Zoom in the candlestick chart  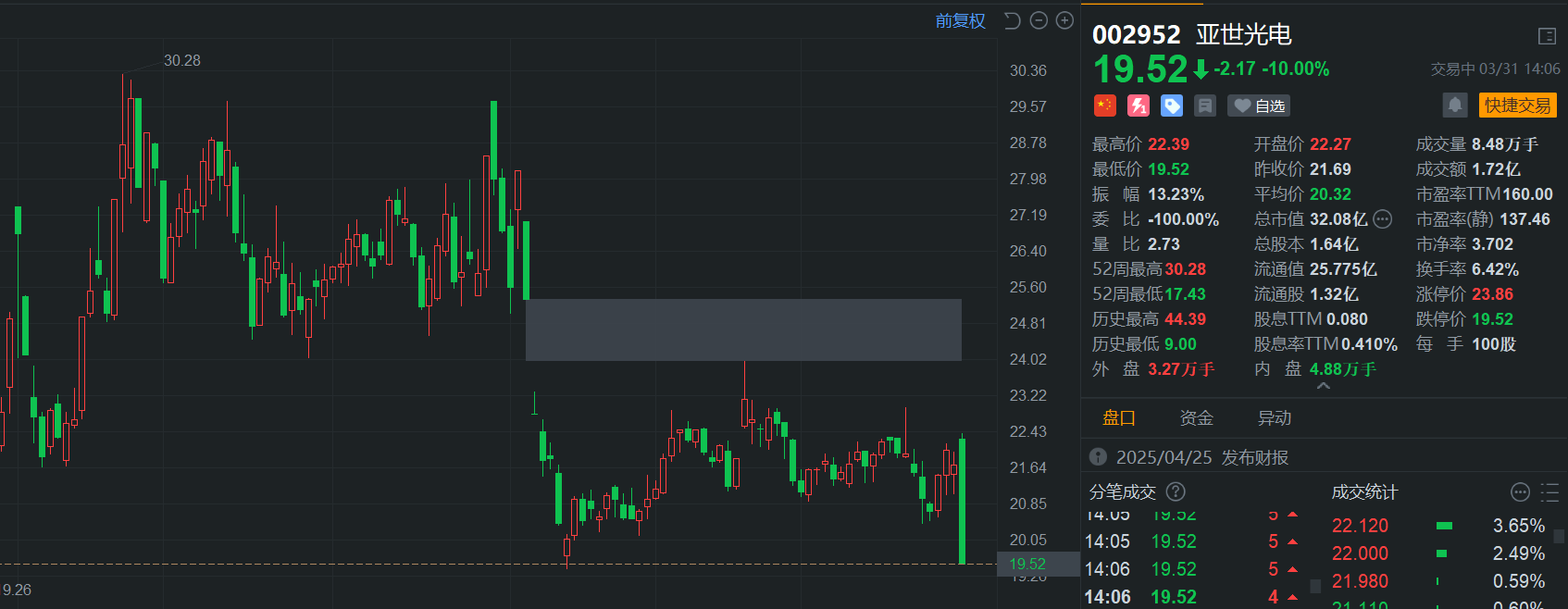tap(1064, 20)
